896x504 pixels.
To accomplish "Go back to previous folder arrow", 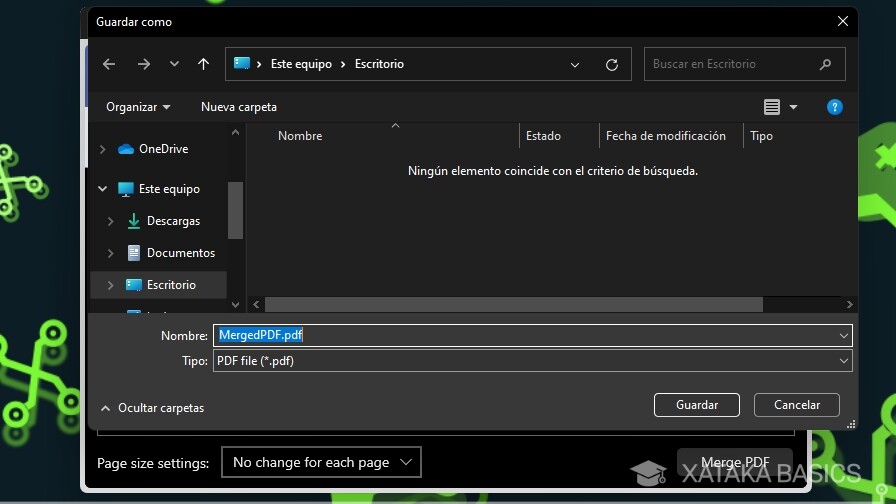I will point(109,64).
